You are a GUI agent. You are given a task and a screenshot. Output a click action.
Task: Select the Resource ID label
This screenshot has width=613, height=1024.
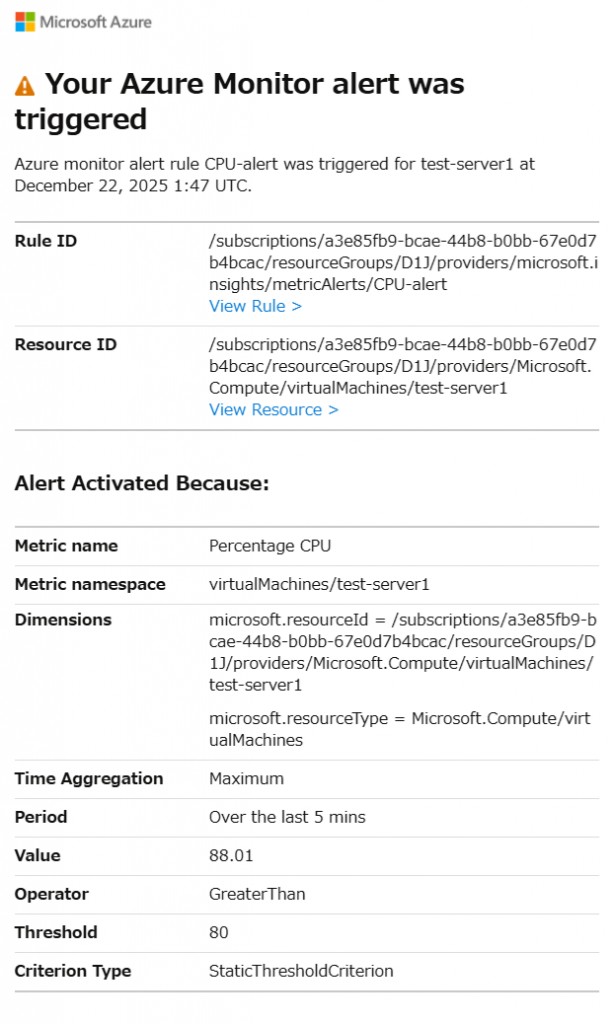tap(65, 344)
